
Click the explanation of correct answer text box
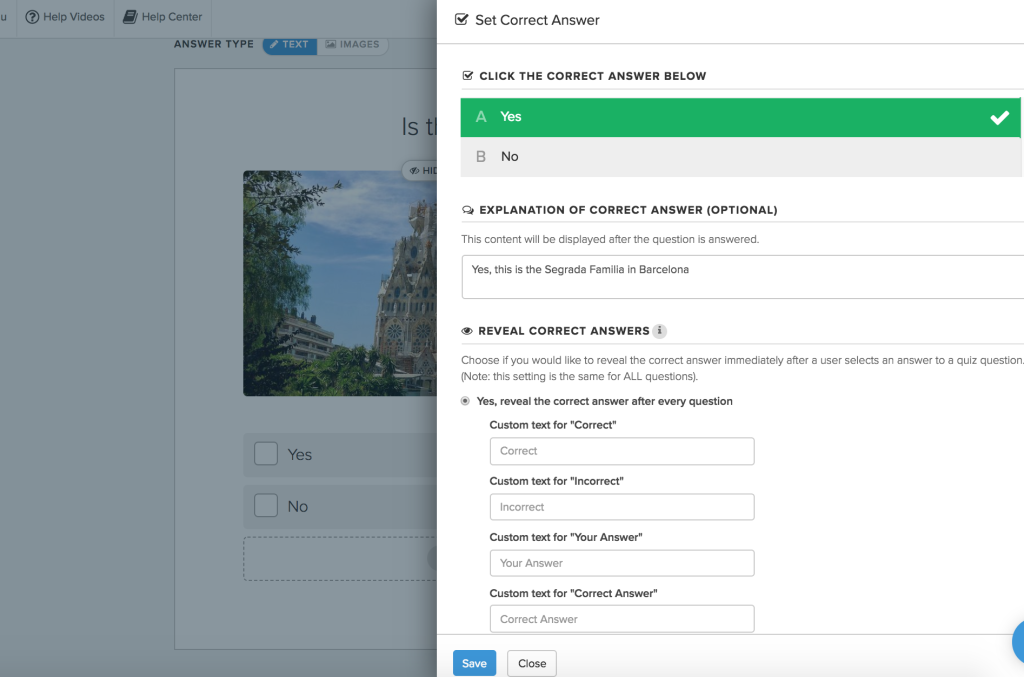pos(743,277)
